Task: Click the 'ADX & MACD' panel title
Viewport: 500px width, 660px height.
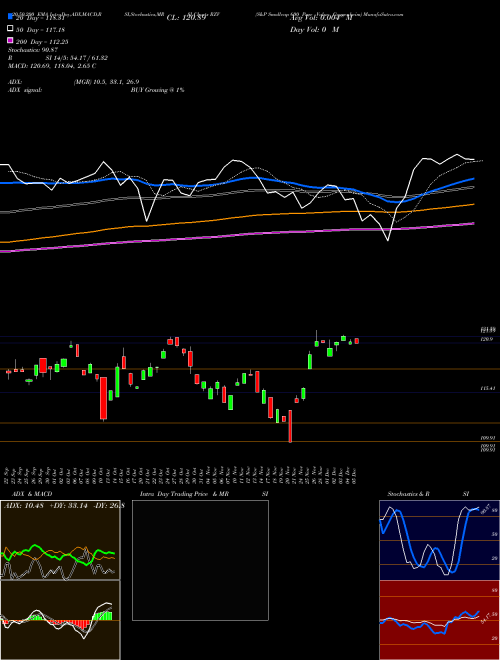Action: (32, 494)
